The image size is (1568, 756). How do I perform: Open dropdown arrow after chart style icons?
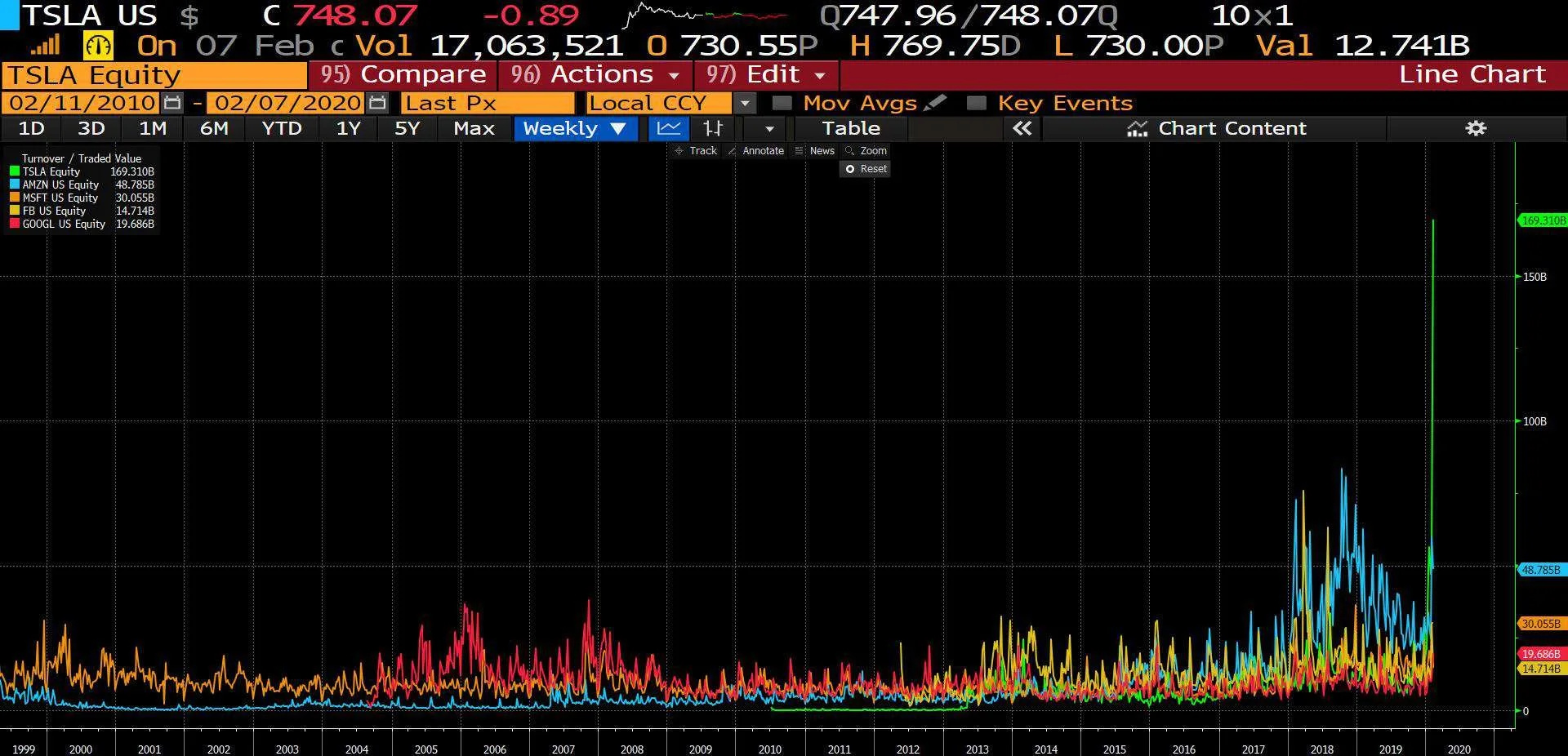(768, 129)
